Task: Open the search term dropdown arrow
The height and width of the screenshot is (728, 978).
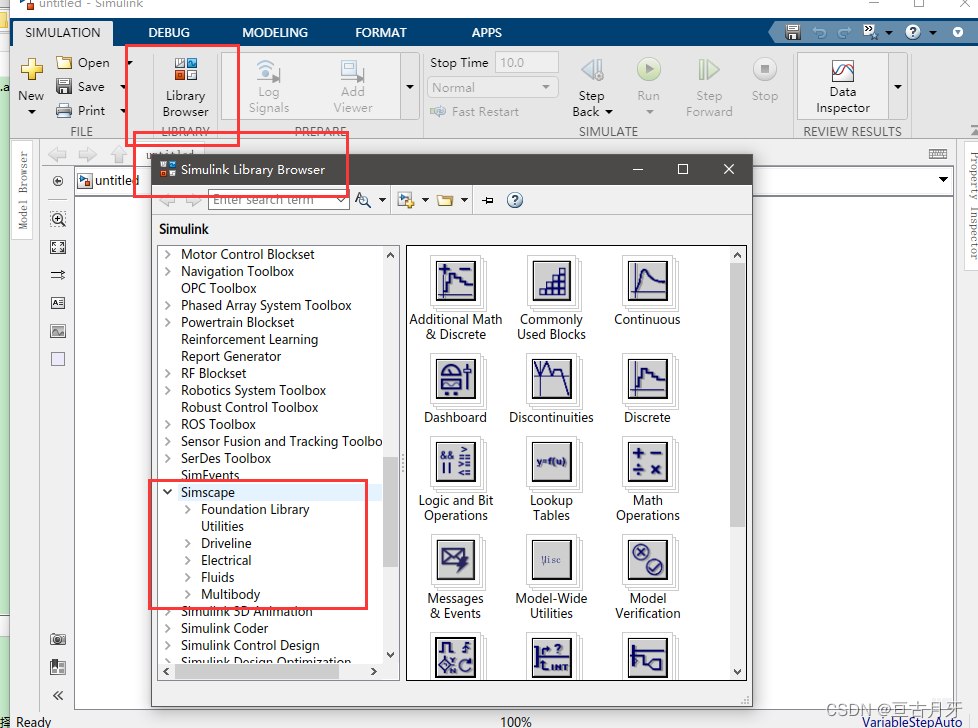Action: point(341,200)
